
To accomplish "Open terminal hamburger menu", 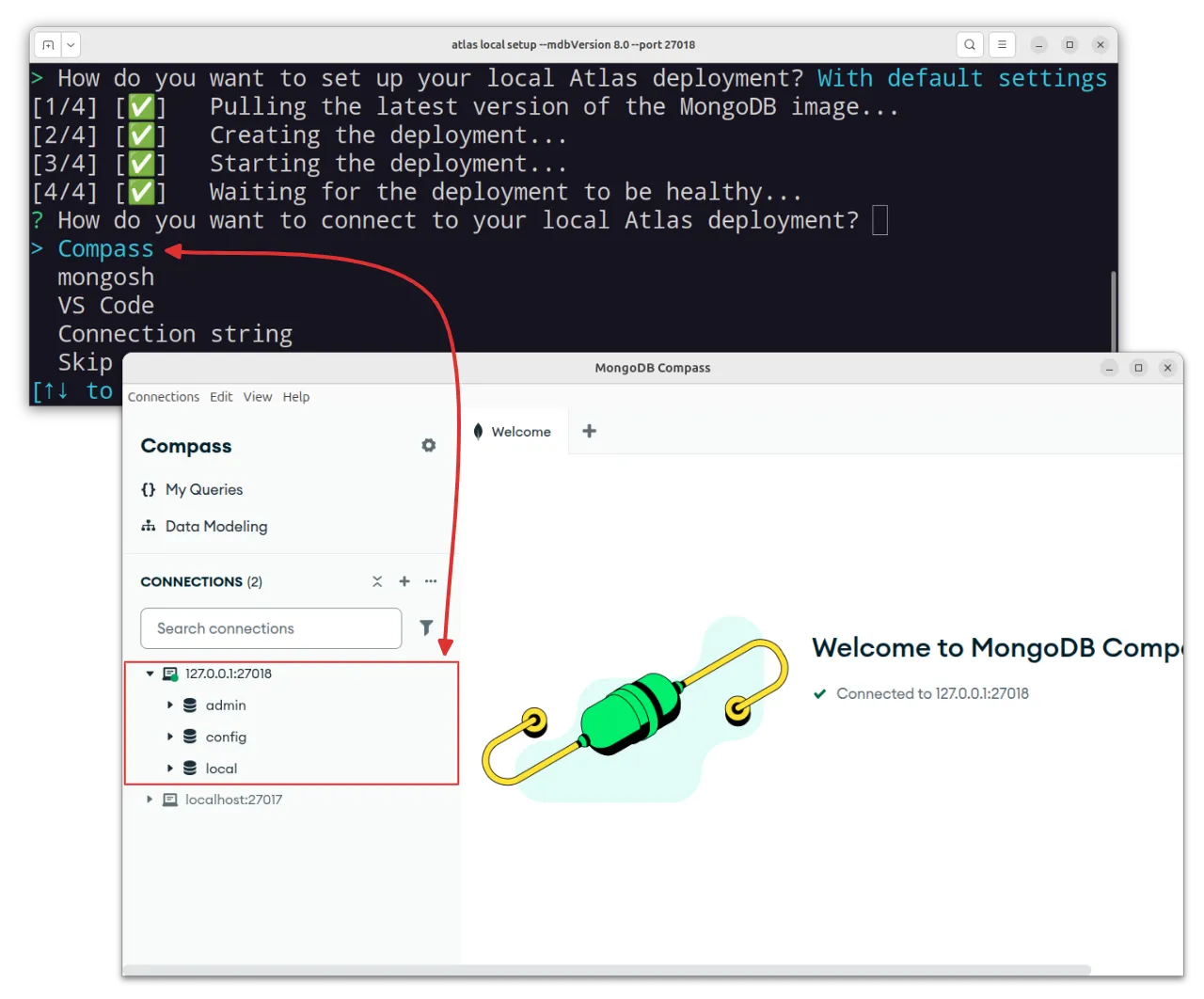I will (x=1002, y=44).
